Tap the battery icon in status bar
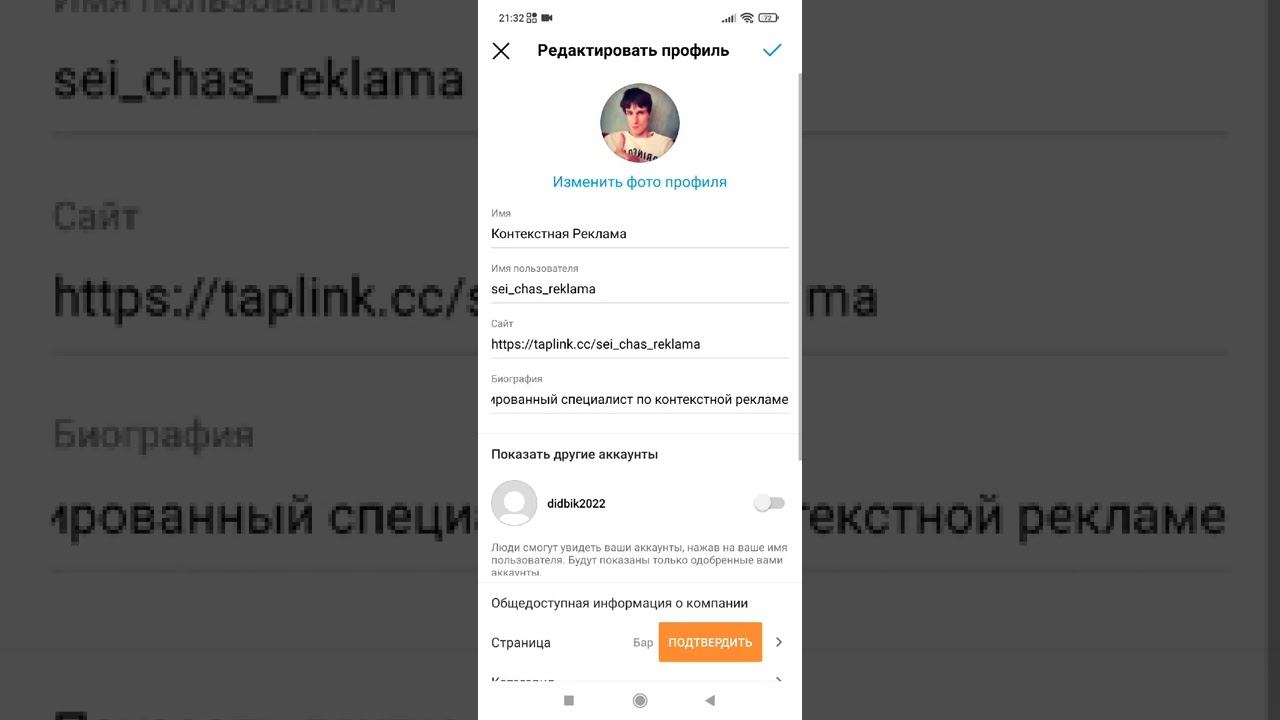This screenshot has width=1280, height=720. coord(768,18)
